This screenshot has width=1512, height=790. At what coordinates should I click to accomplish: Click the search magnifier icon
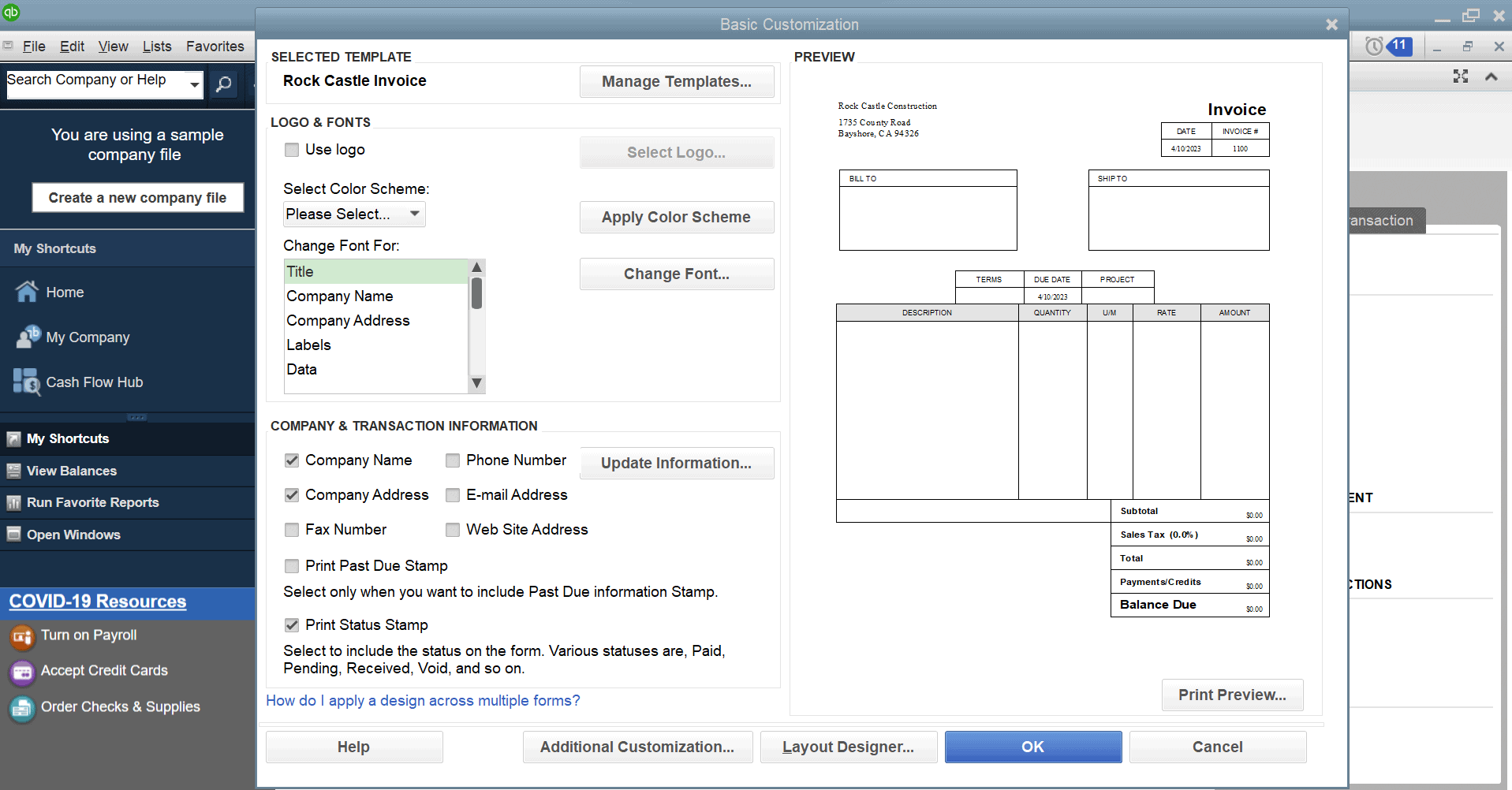pyautogui.click(x=224, y=84)
